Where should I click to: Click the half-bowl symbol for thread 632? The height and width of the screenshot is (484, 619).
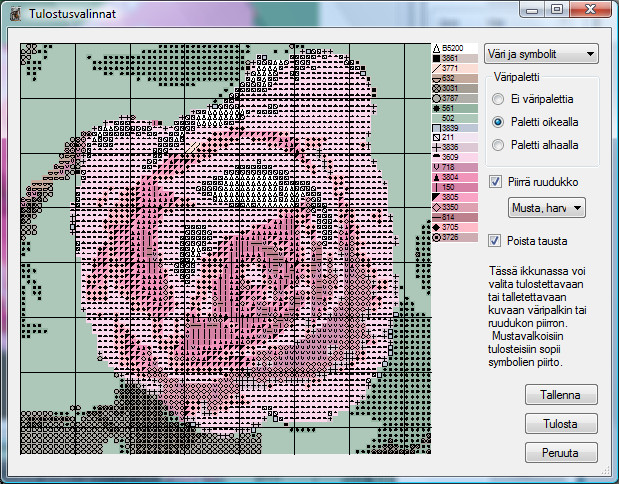[436, 79]
